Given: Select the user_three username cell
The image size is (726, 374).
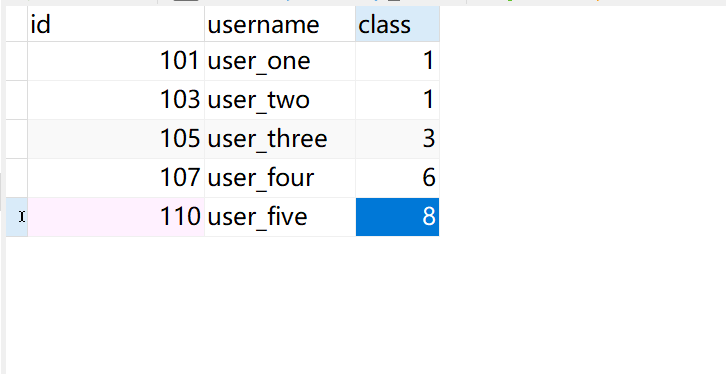Looking at the screenshot, I should tap(280, 139).
